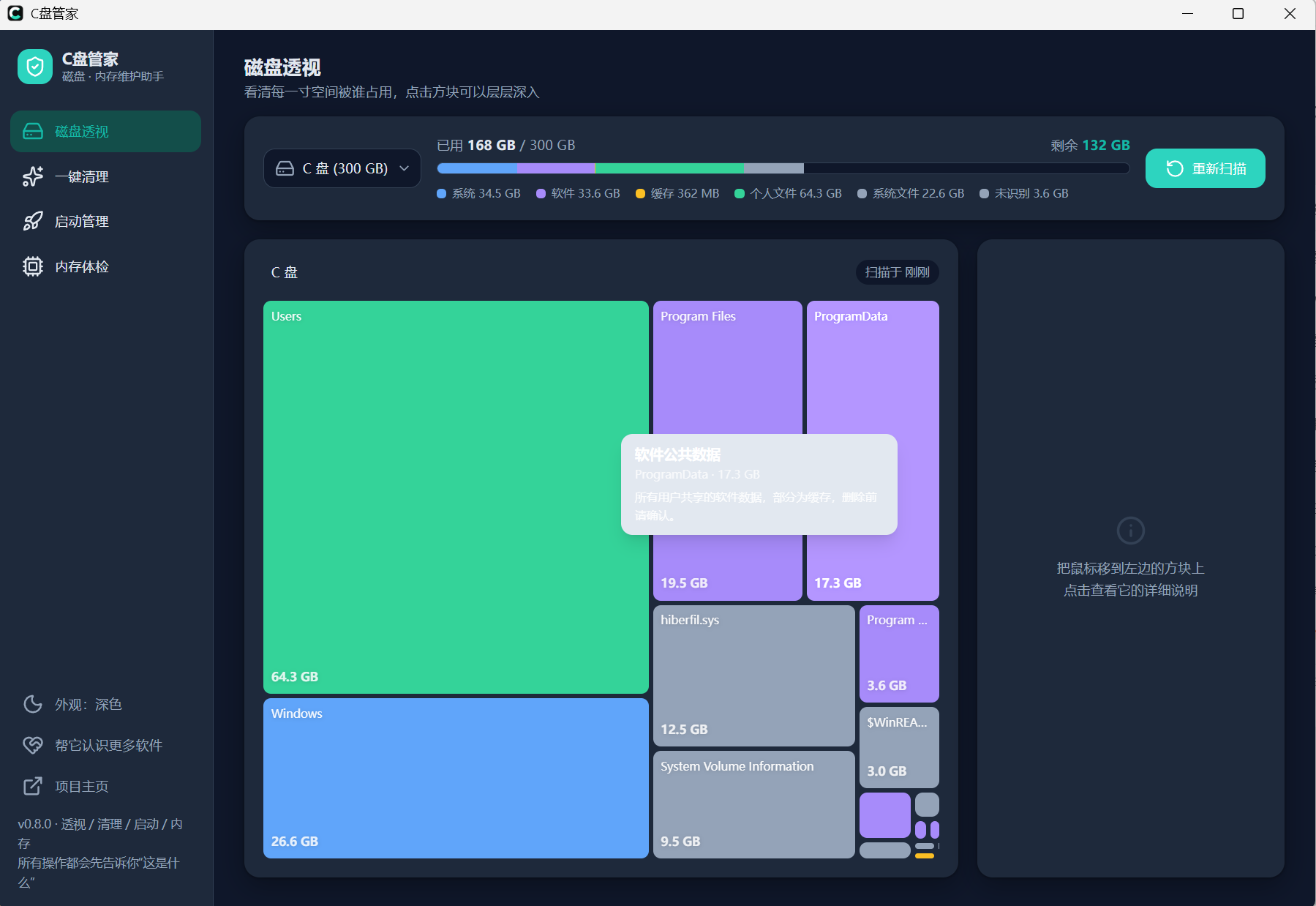This screenshot has height=906, width=1316.
Task: Expand the C 盘 (300 GB) drive dropdown
Action: pos(342,168)
